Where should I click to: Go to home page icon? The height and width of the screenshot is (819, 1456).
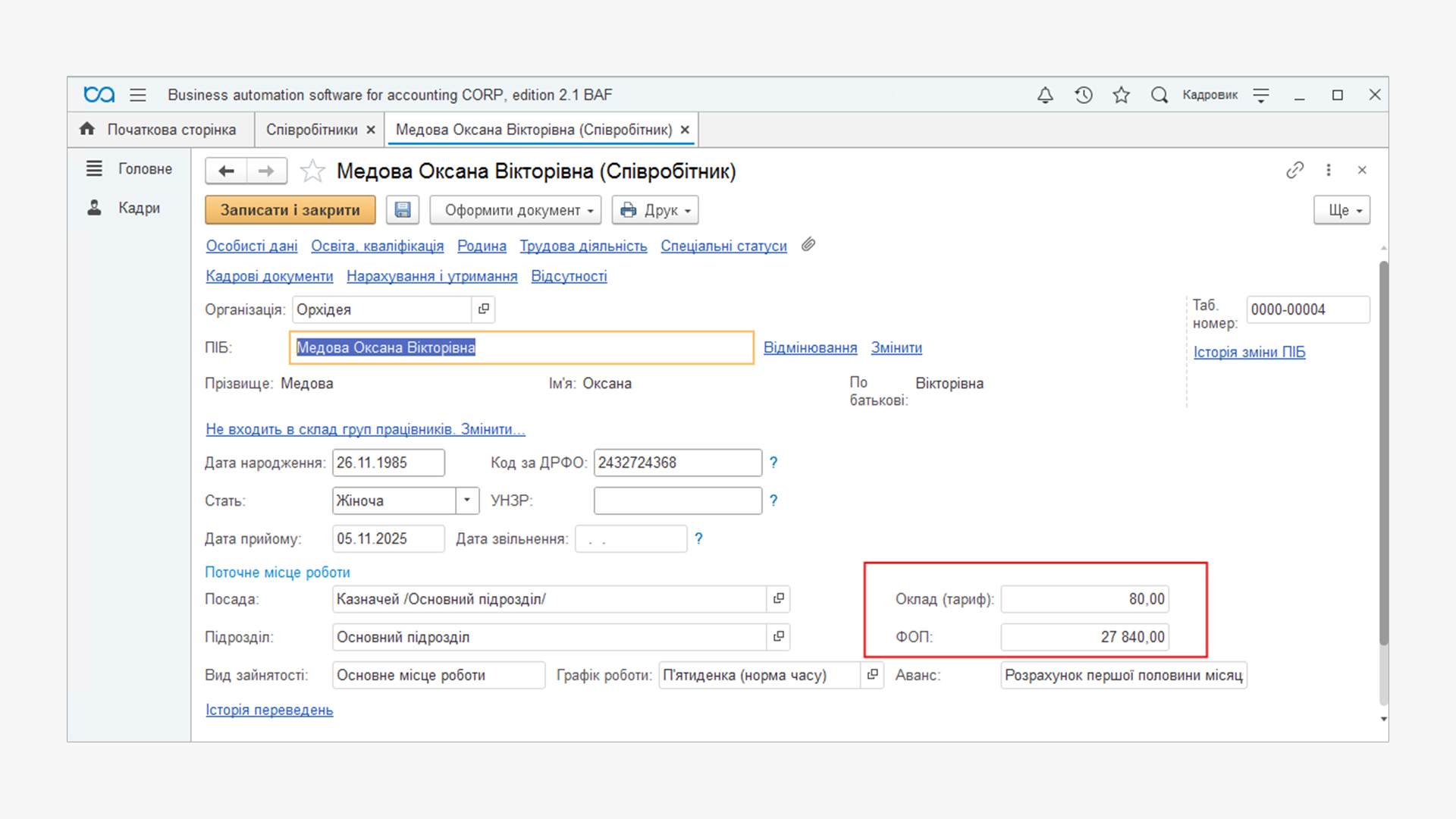coord(87,129)
